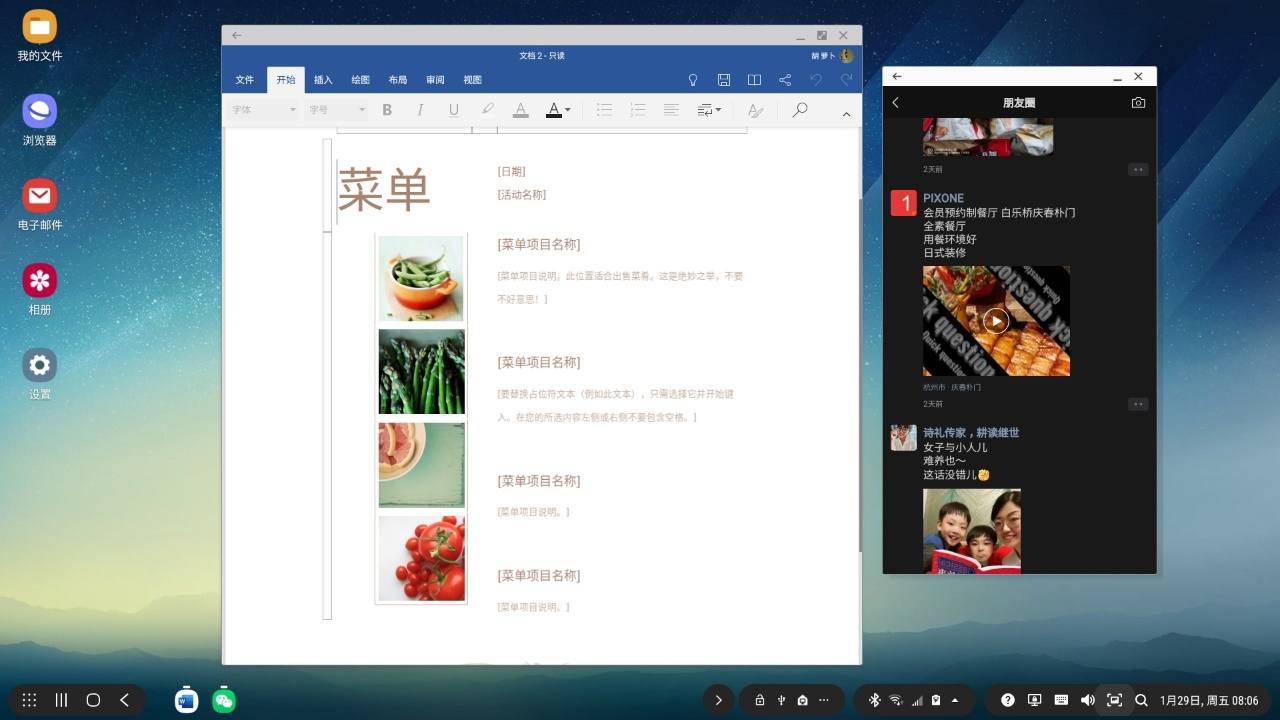Apply bullet list formatting
Viewport: 1280px width, 720px height.
pos(604,110)
